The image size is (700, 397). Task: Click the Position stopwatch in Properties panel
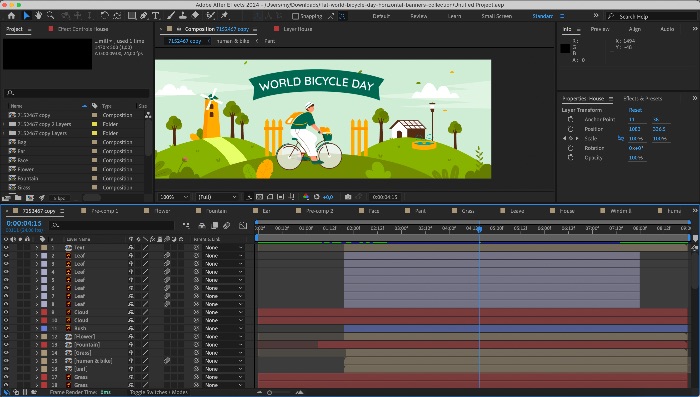click(x=571, y=129)
